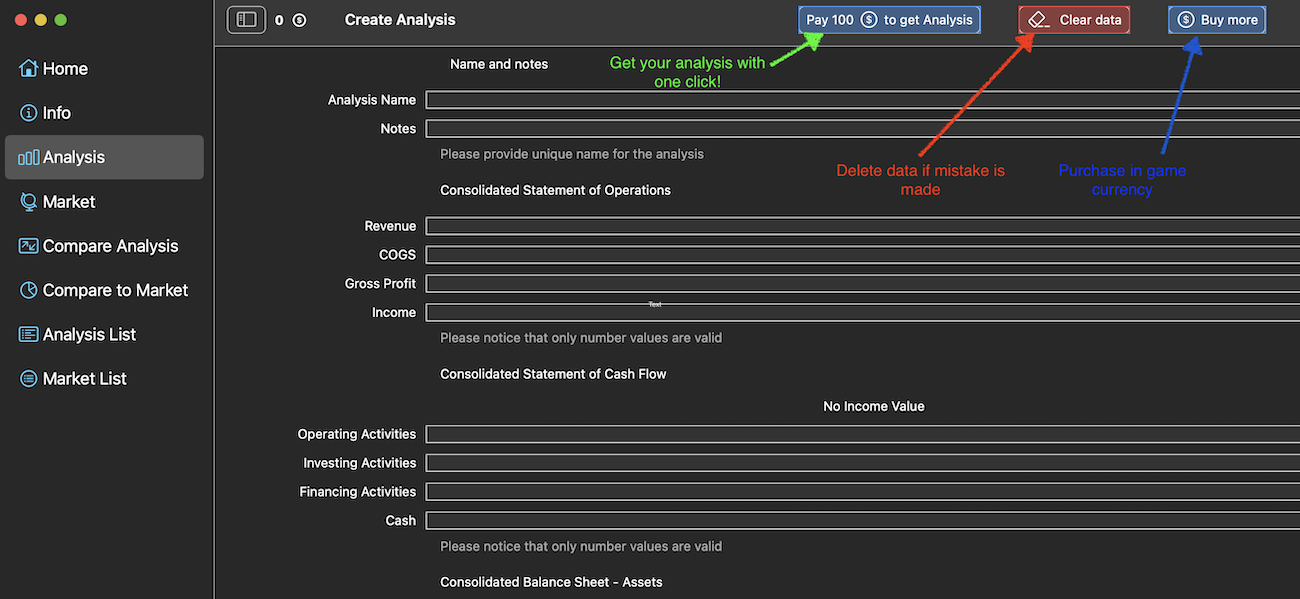
Task: Click the coin icon beside the 0 balance
Action: (299, 20)
